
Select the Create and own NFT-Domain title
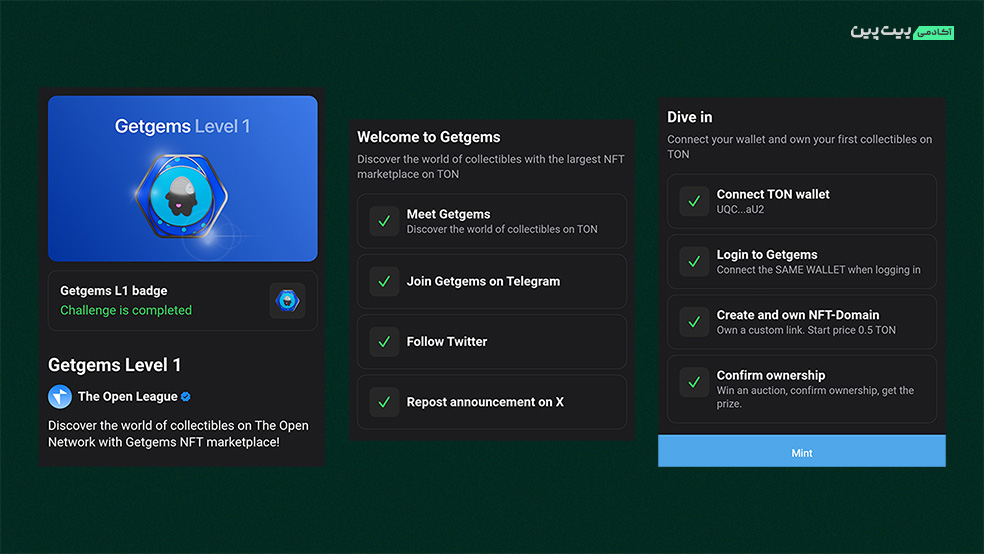point(798,314)
